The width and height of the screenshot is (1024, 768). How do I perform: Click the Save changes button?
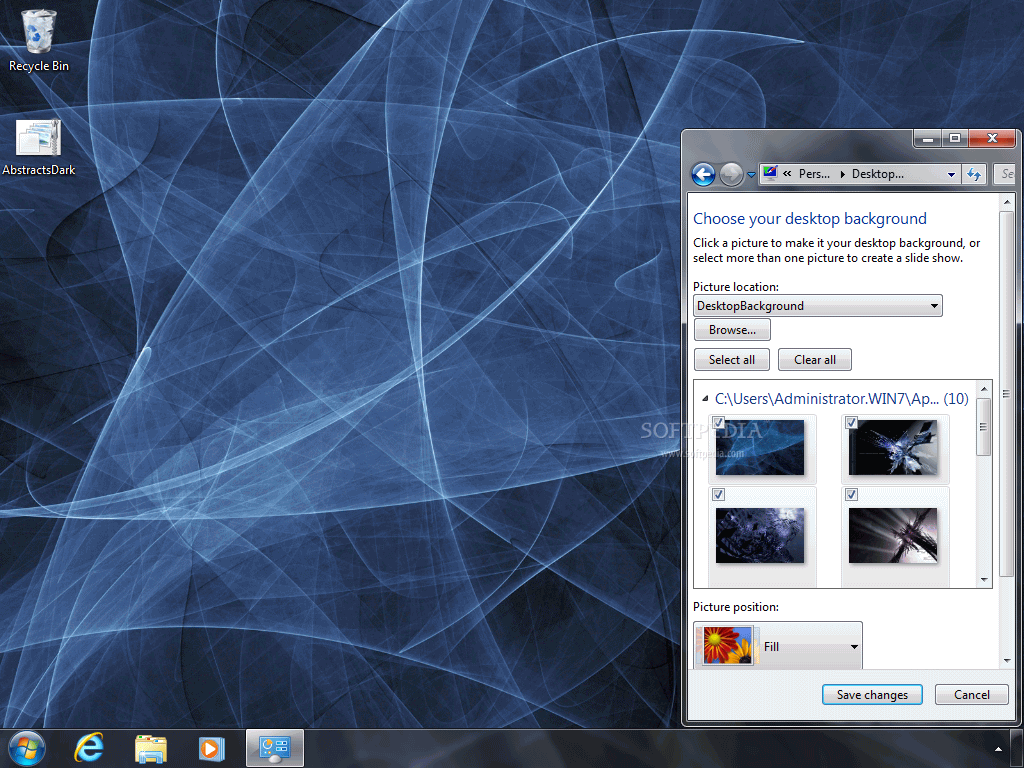click(x=872, y=695)
